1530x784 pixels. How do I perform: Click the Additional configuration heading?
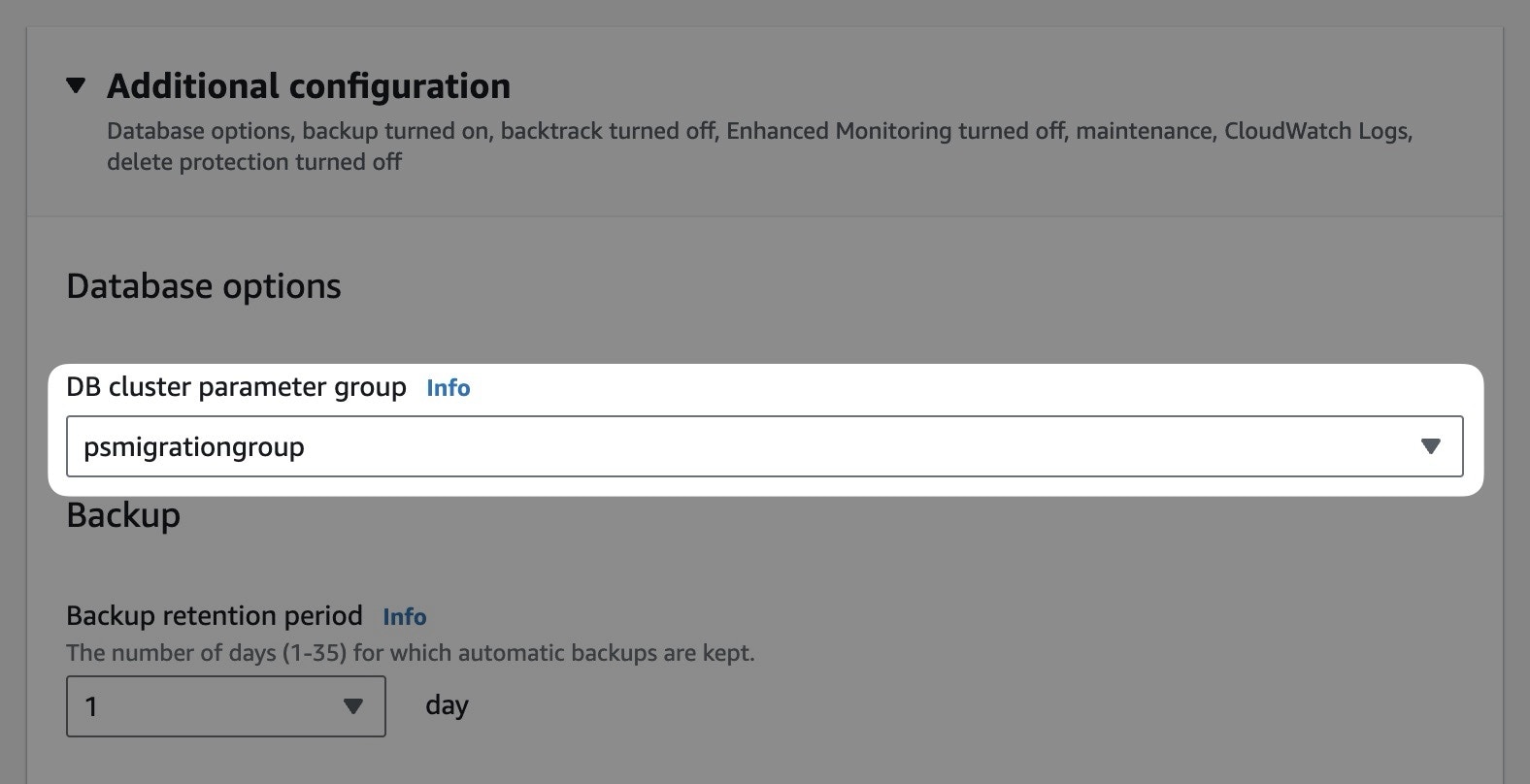[x=309, y=85]
